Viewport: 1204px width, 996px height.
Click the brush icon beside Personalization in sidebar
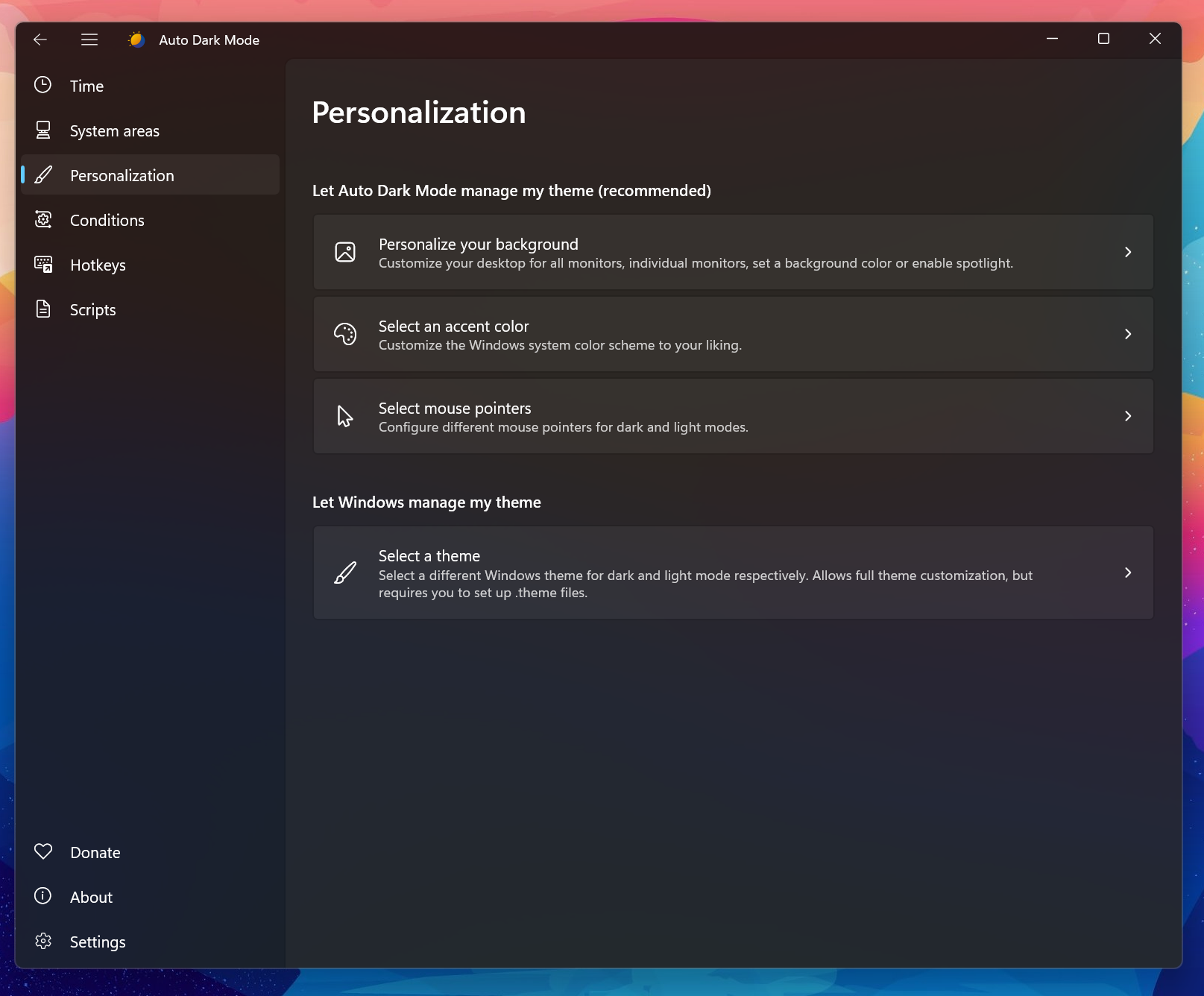[x=43, y=175]
